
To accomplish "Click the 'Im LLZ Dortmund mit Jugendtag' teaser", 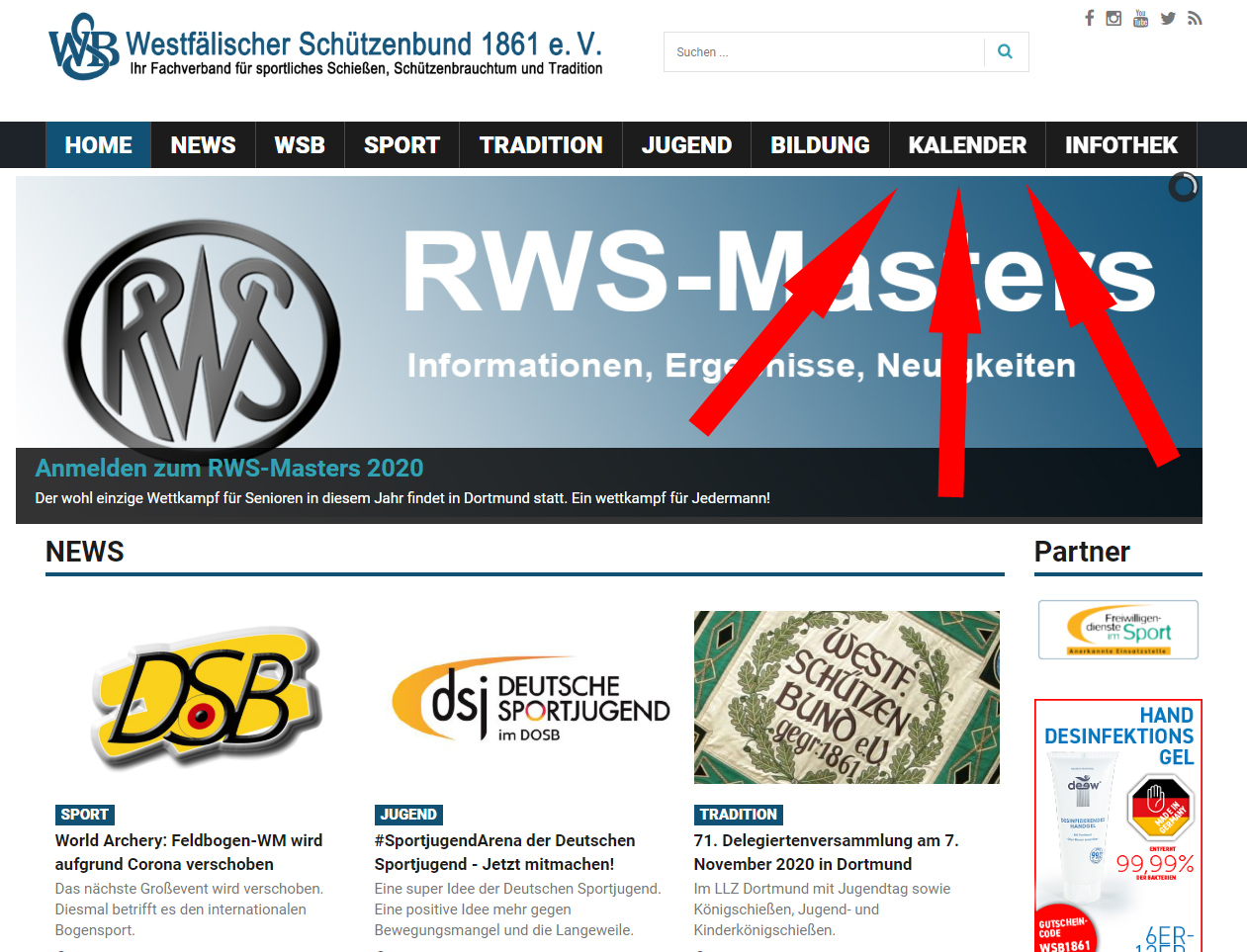I will point(822,909).
